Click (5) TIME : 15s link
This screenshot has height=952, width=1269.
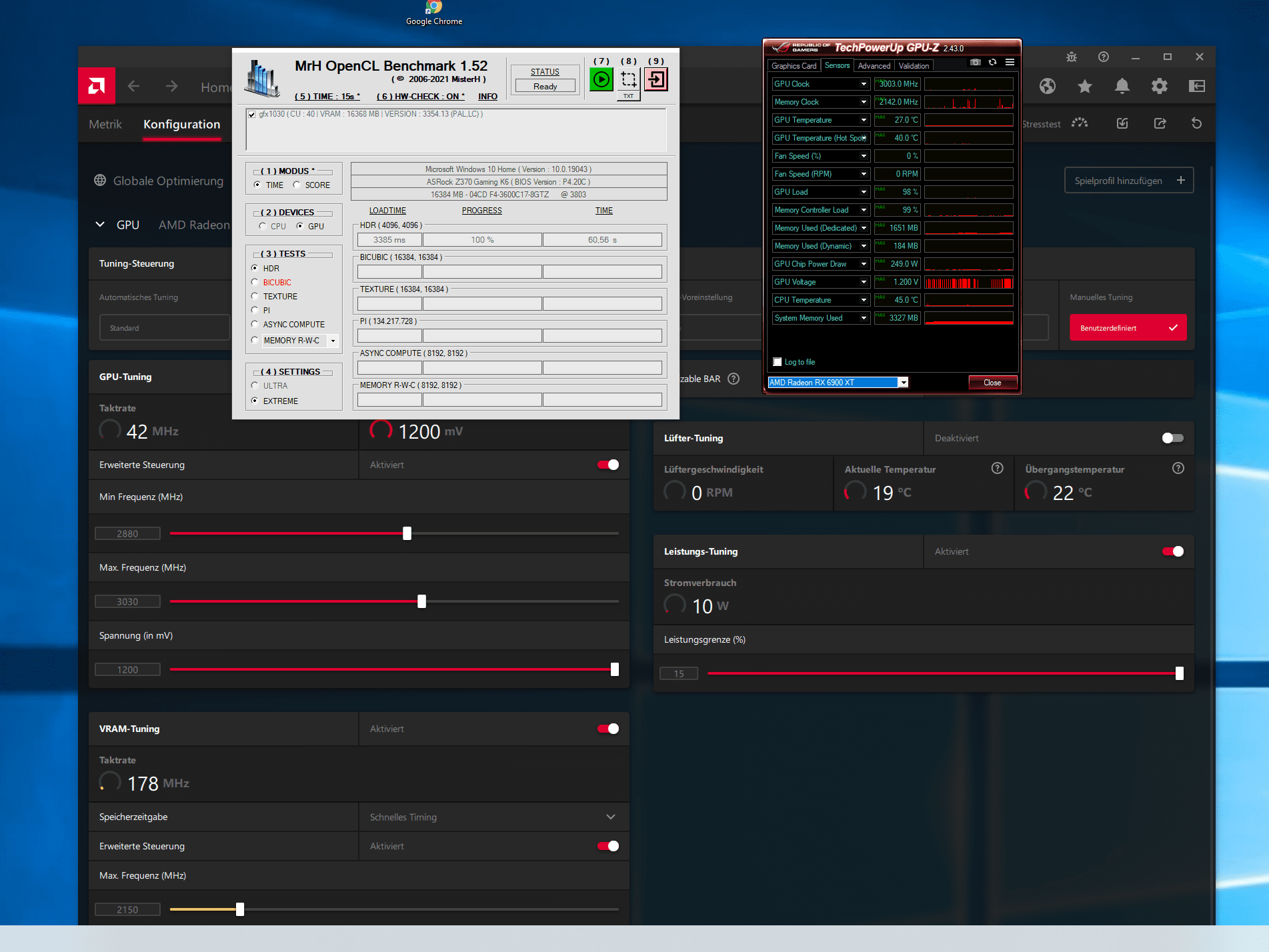pos(327,97)
